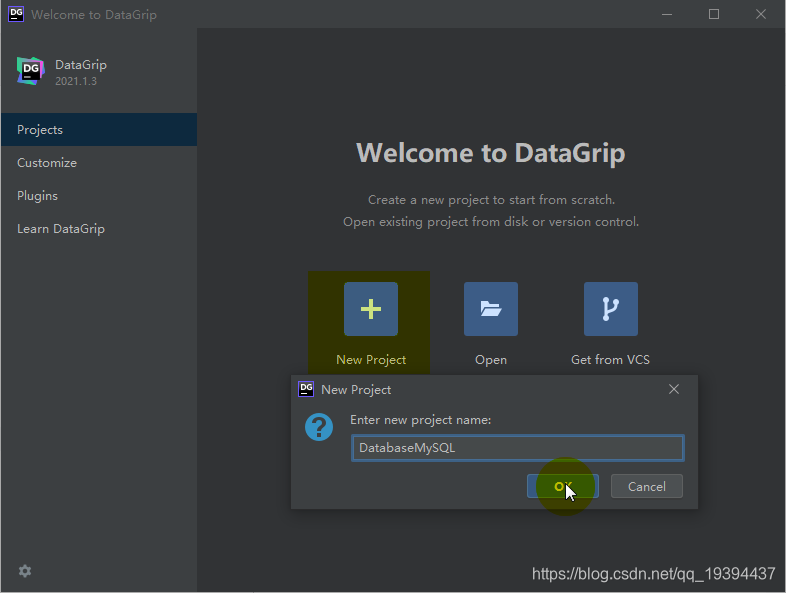Click the DG icon in the title bar
The image size is (786, 593).
(16, 14)
